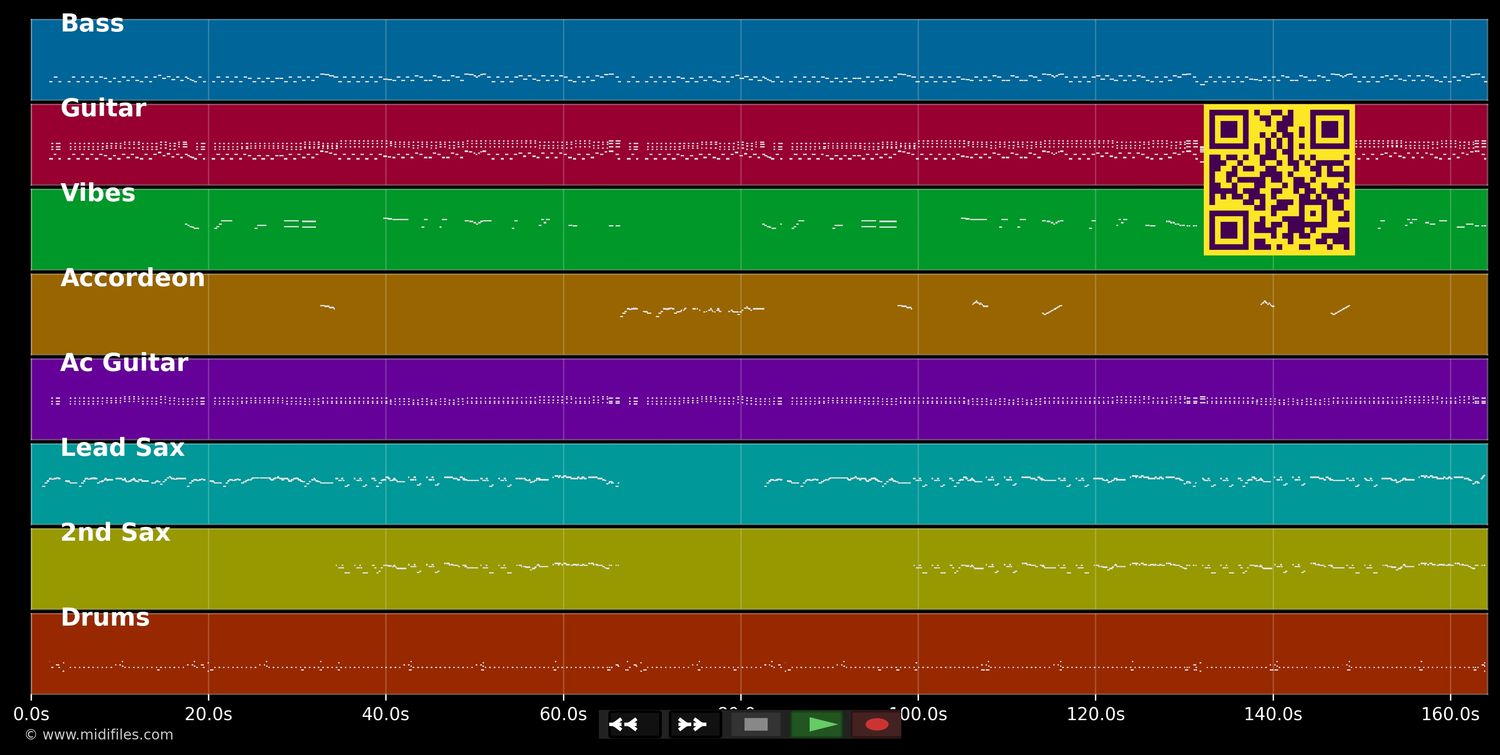
Task: Select the Vibes track label
Action: click(98, 194)
